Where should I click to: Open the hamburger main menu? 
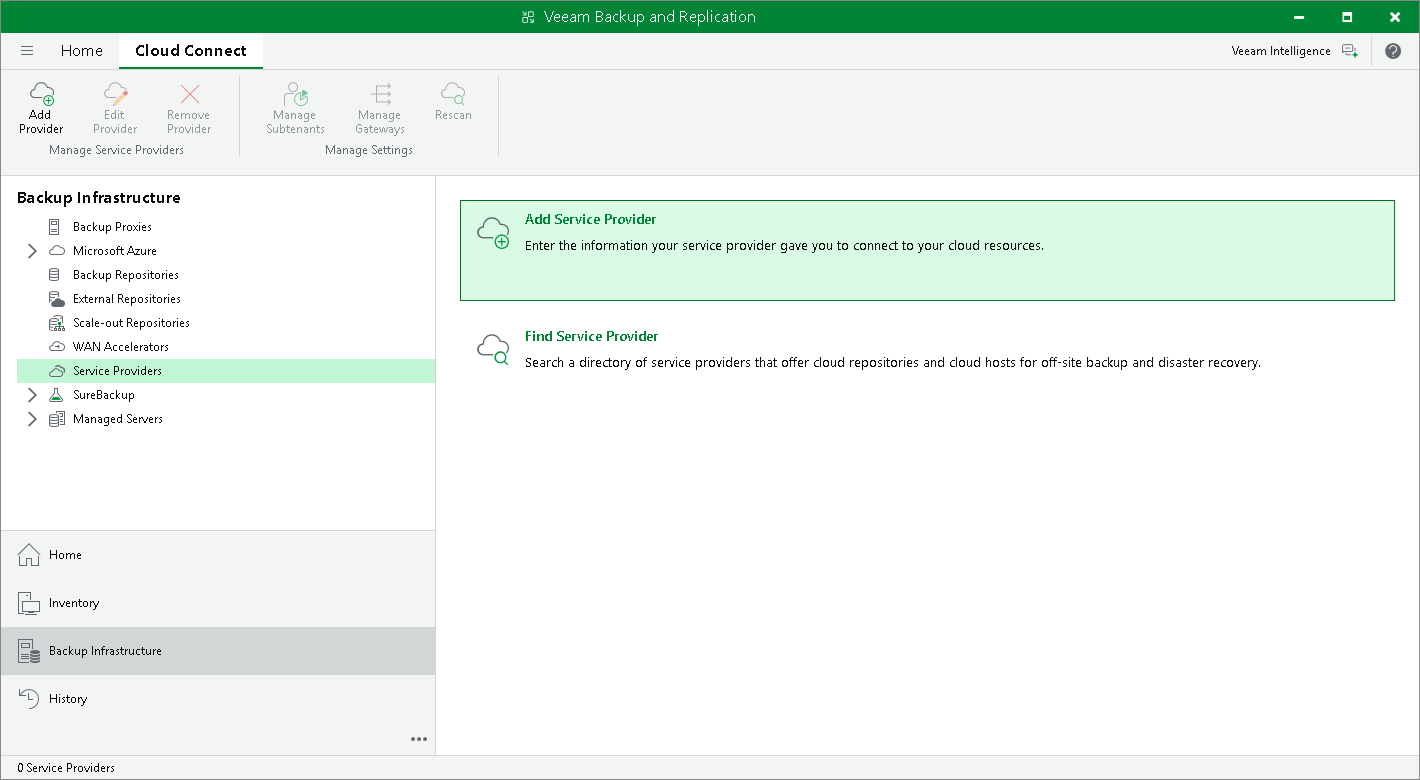click(27, 51)
